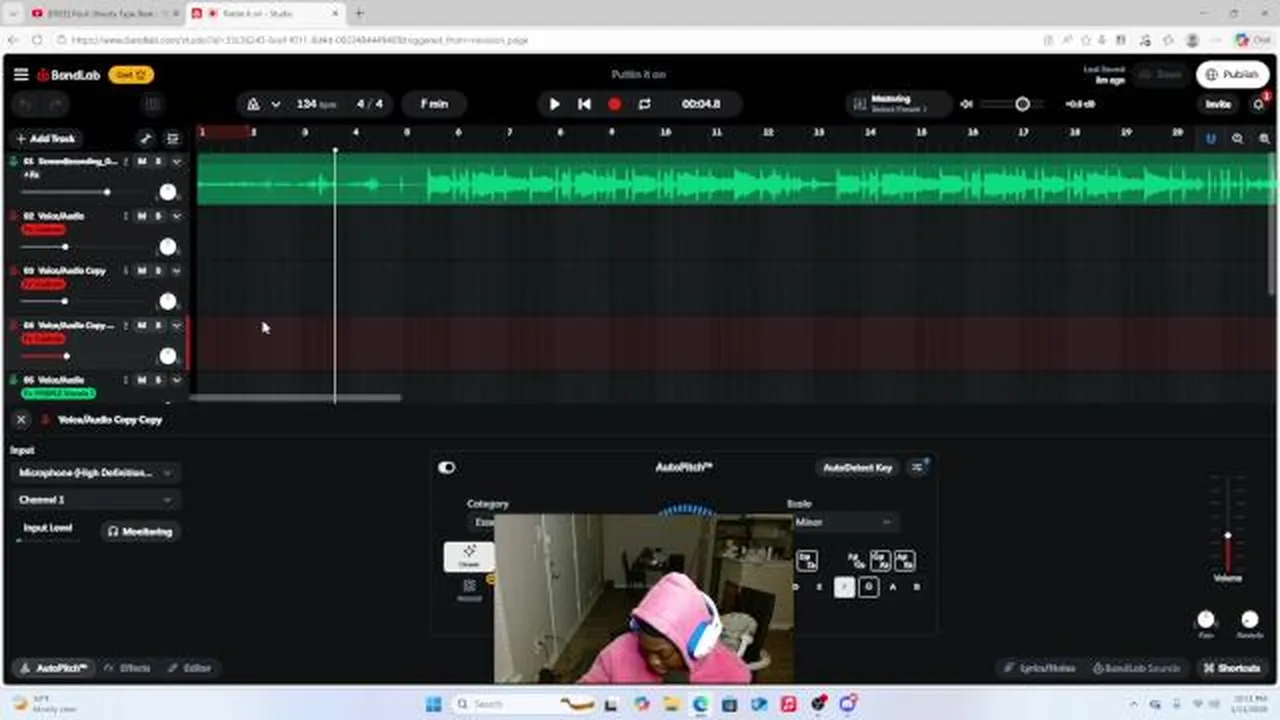Viewport: 1280px width, 720px height.
Task: Skip to the beginning of the song
Action: tap(584, 104)
